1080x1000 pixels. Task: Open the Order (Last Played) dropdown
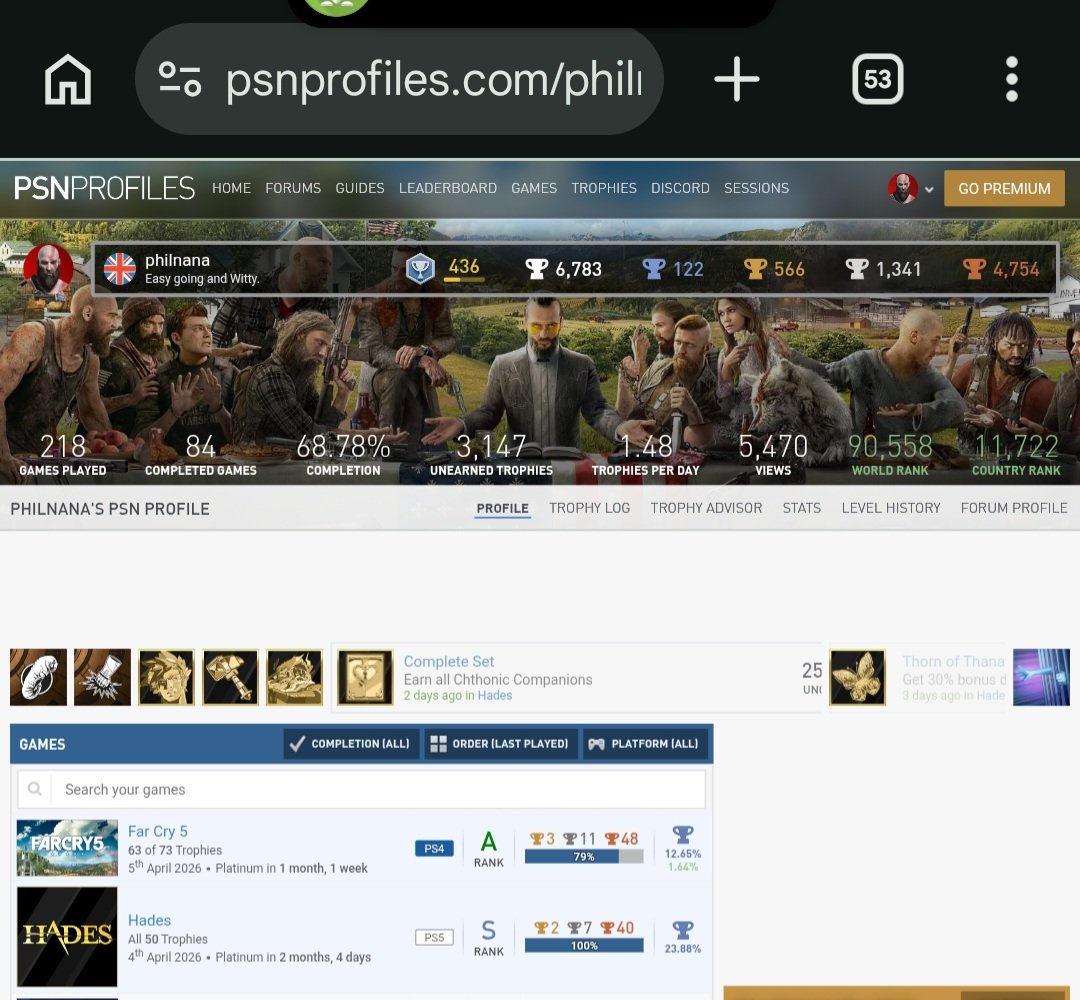coord(500,744)
